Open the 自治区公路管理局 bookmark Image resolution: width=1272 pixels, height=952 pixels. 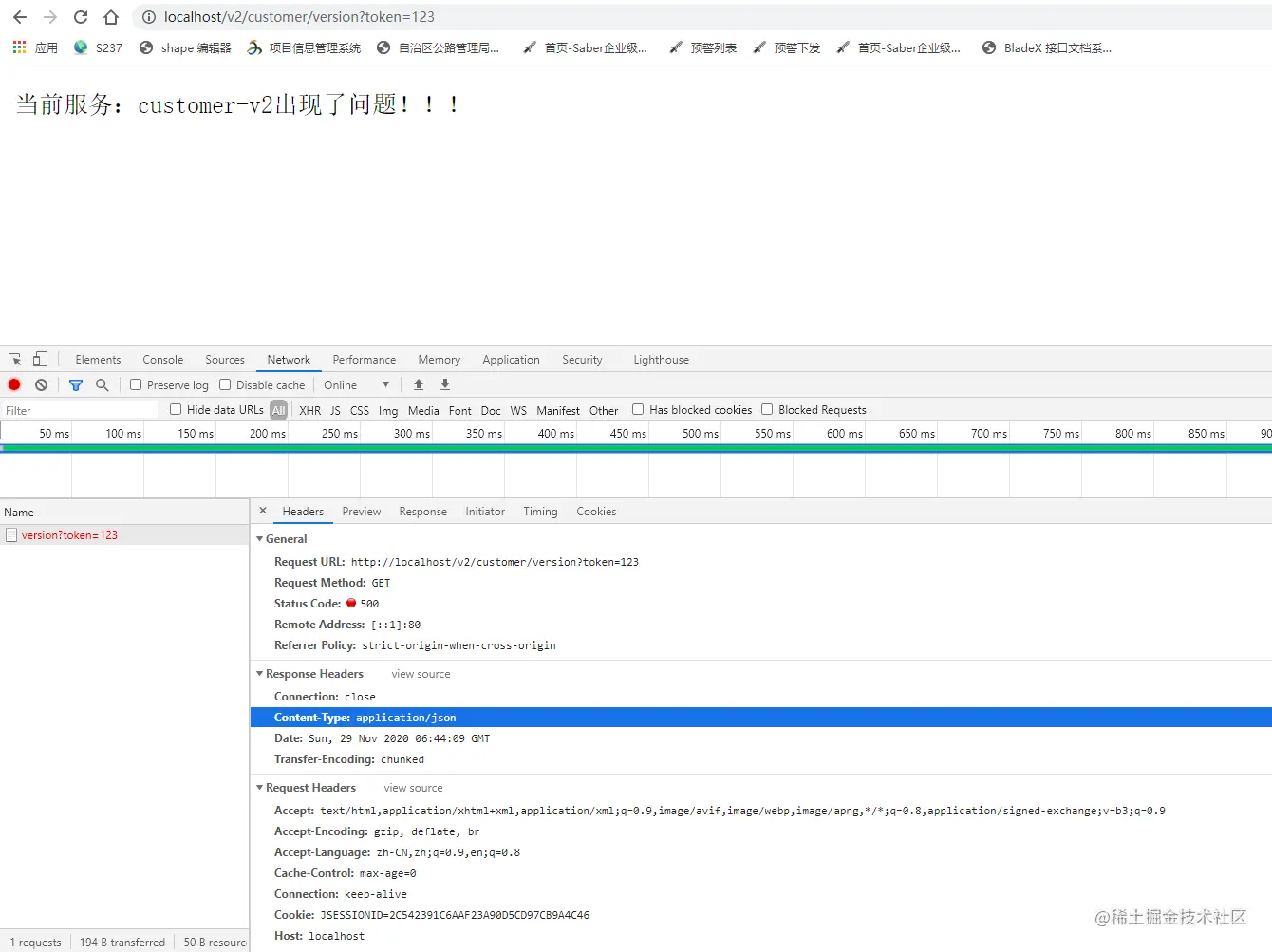(438, 47)
